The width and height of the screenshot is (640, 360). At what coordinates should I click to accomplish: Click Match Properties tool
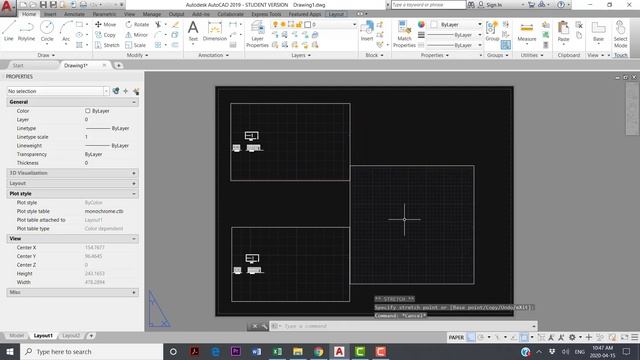point(404,34)
